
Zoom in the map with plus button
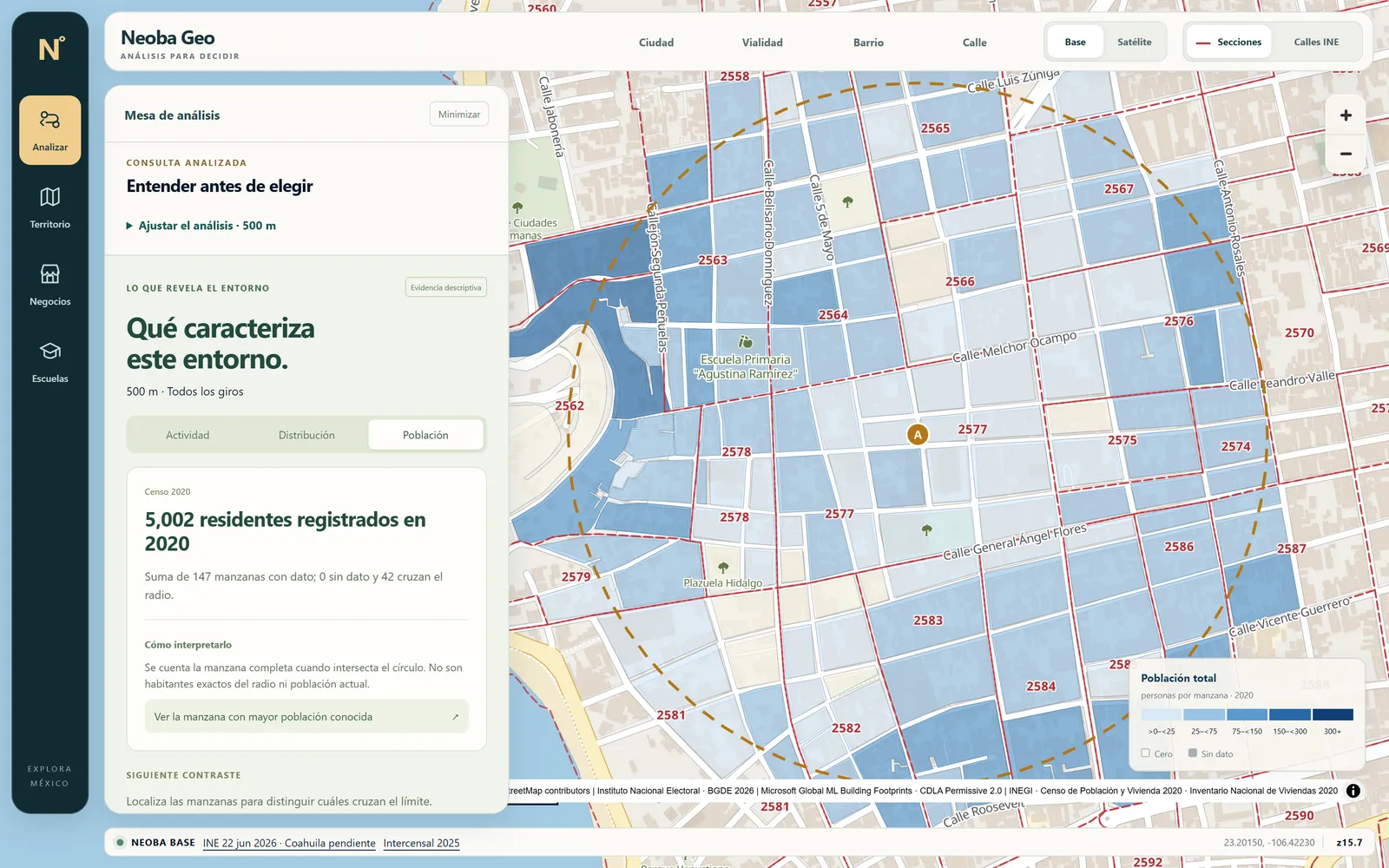[1346, 115]
